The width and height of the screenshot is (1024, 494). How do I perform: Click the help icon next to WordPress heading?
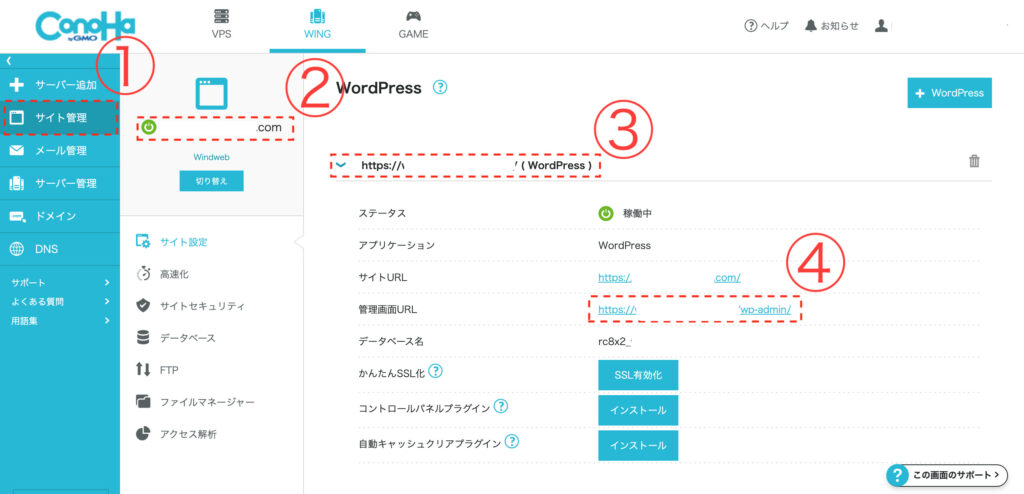[440, 88]
